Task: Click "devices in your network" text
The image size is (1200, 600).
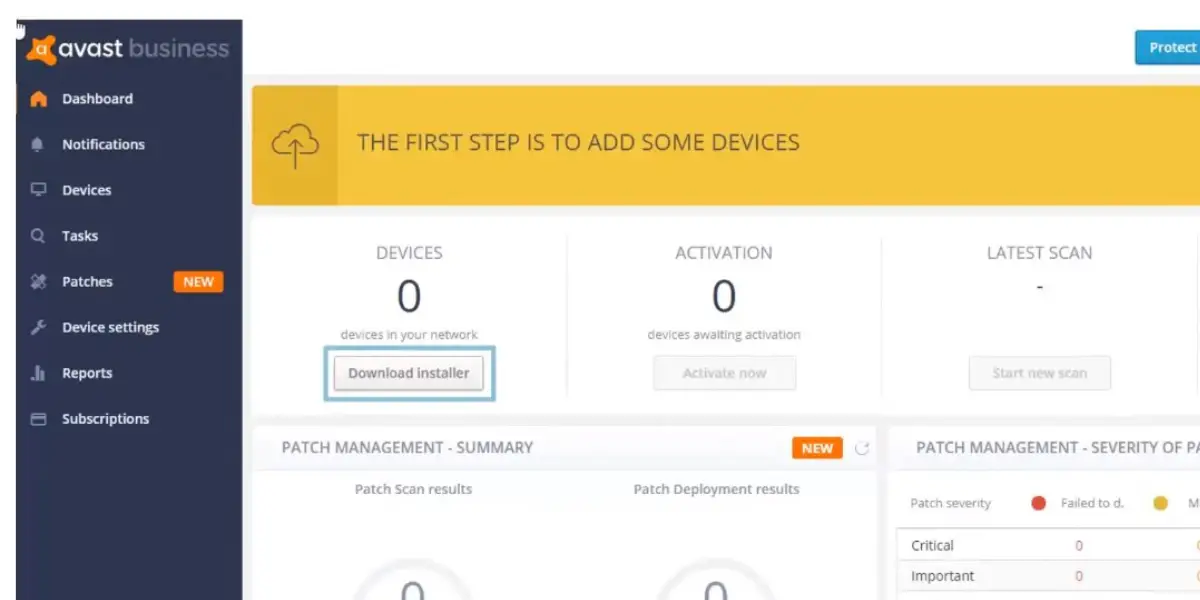Action: 409,335
